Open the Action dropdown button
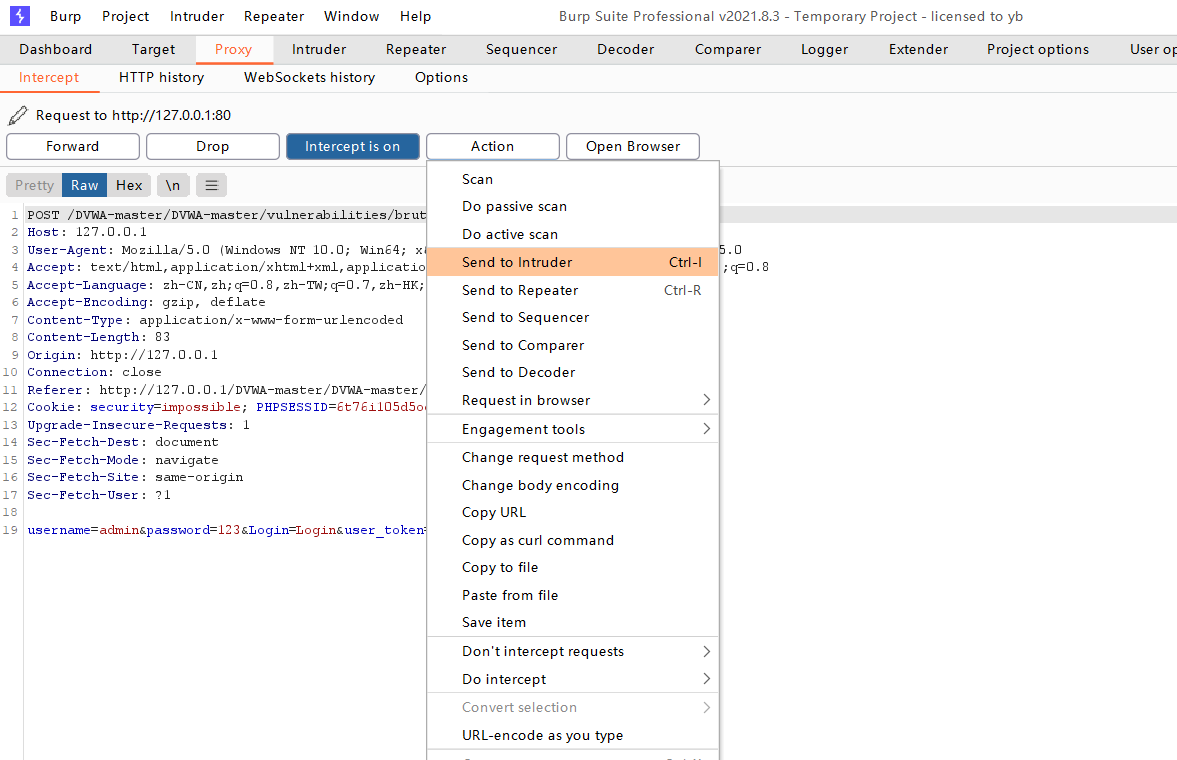This screenshot has width=1177, height=760. [x=492, y=146]
